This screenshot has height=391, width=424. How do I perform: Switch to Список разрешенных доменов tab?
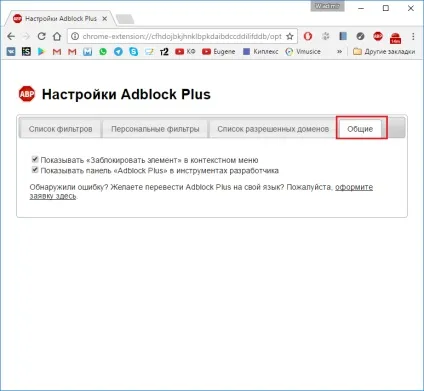tap(273, 129)
